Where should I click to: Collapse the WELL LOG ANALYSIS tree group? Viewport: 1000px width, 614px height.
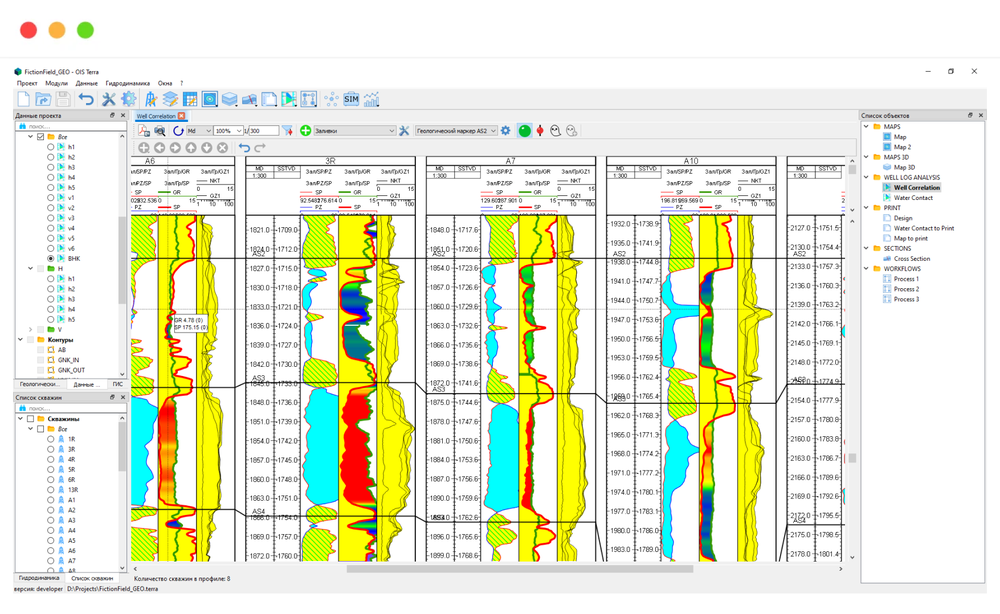click(867, 177)
